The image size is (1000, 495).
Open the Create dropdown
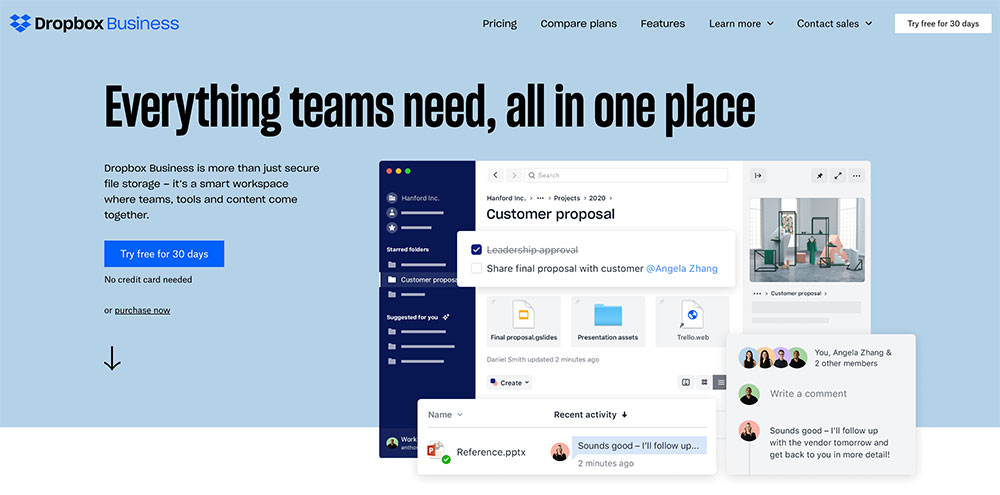(x=510, y=383)
